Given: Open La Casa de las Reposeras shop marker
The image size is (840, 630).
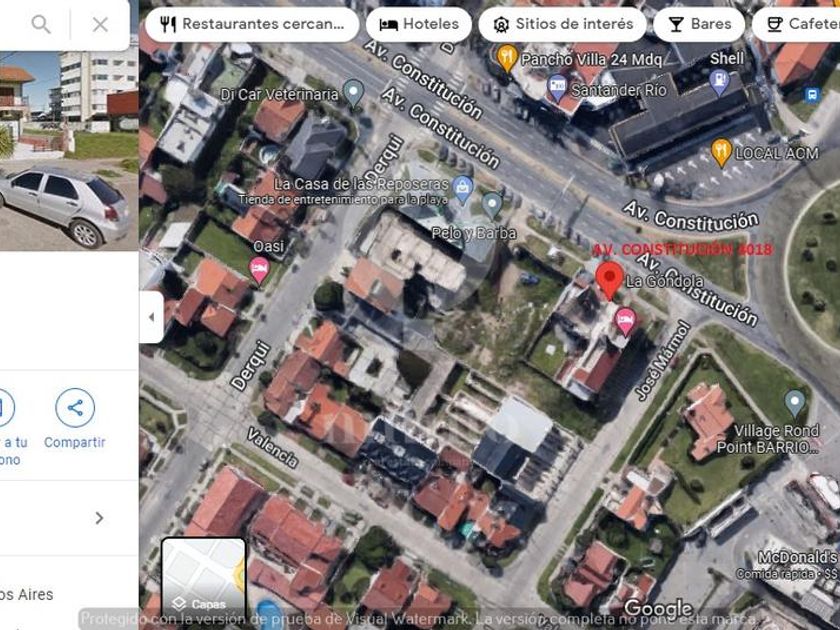Looking at the screenshot, I should click(x=463, y=190).
